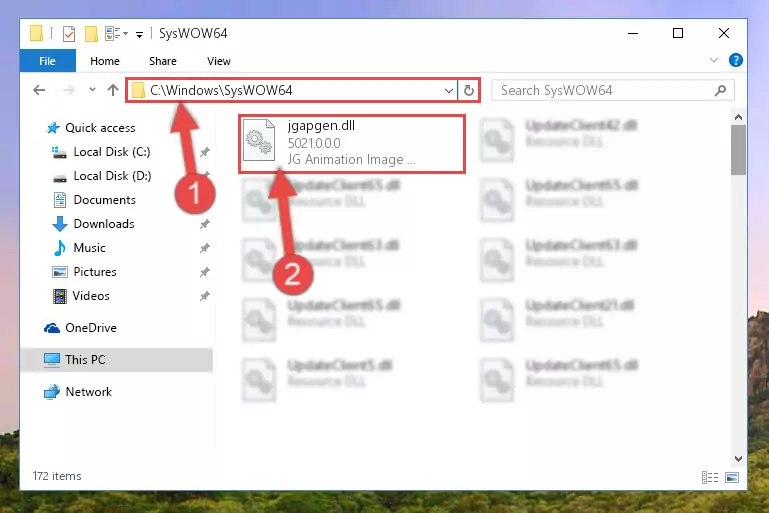This screenshot has width=769, height=513.
Task: Minimize the SysWOW64 window
Action: click(x=633, y=33)
